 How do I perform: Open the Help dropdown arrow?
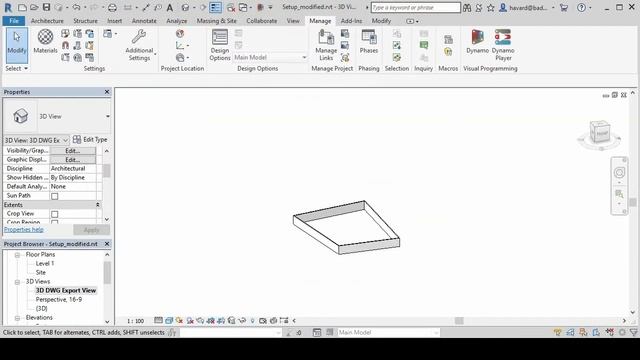(x=591, y=7)
